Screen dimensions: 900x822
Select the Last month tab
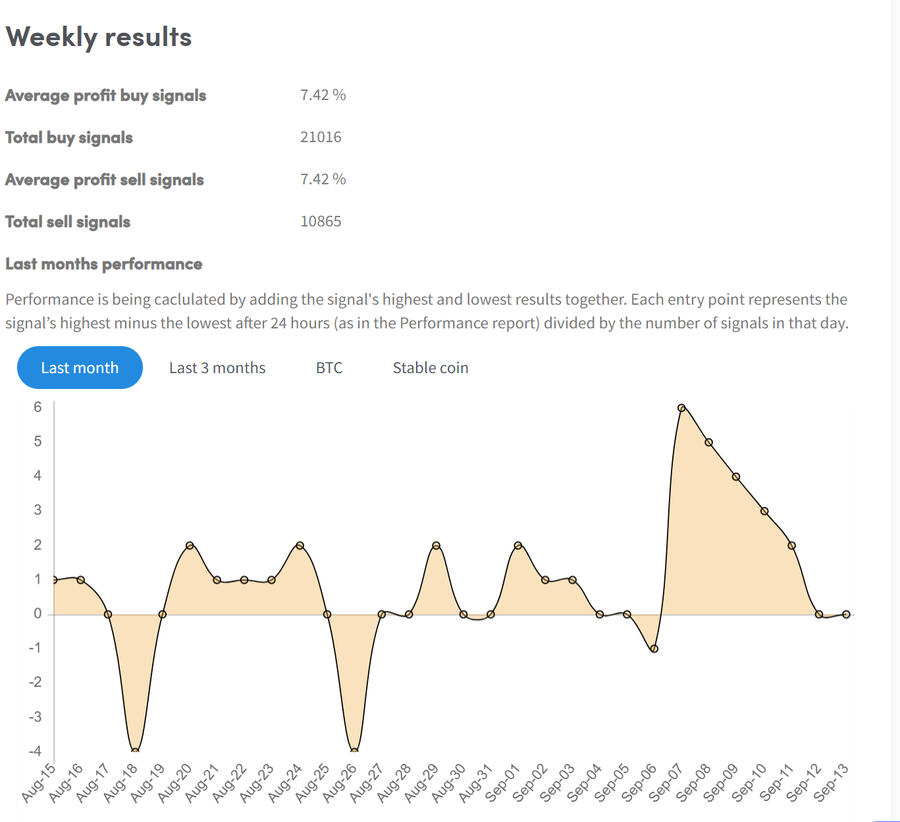coord(79,368)
